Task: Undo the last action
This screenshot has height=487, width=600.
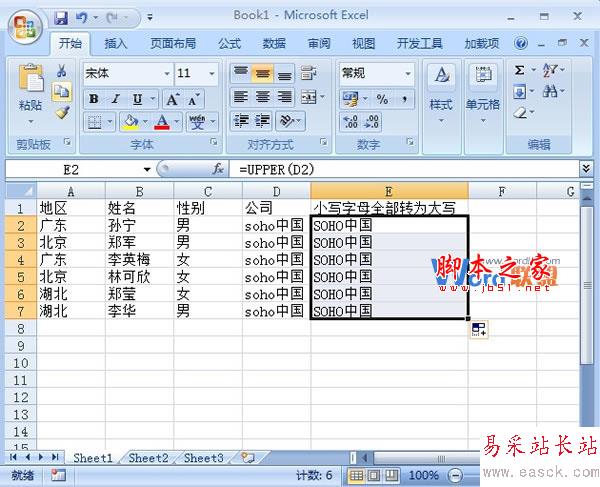Action: click(82, 18)
